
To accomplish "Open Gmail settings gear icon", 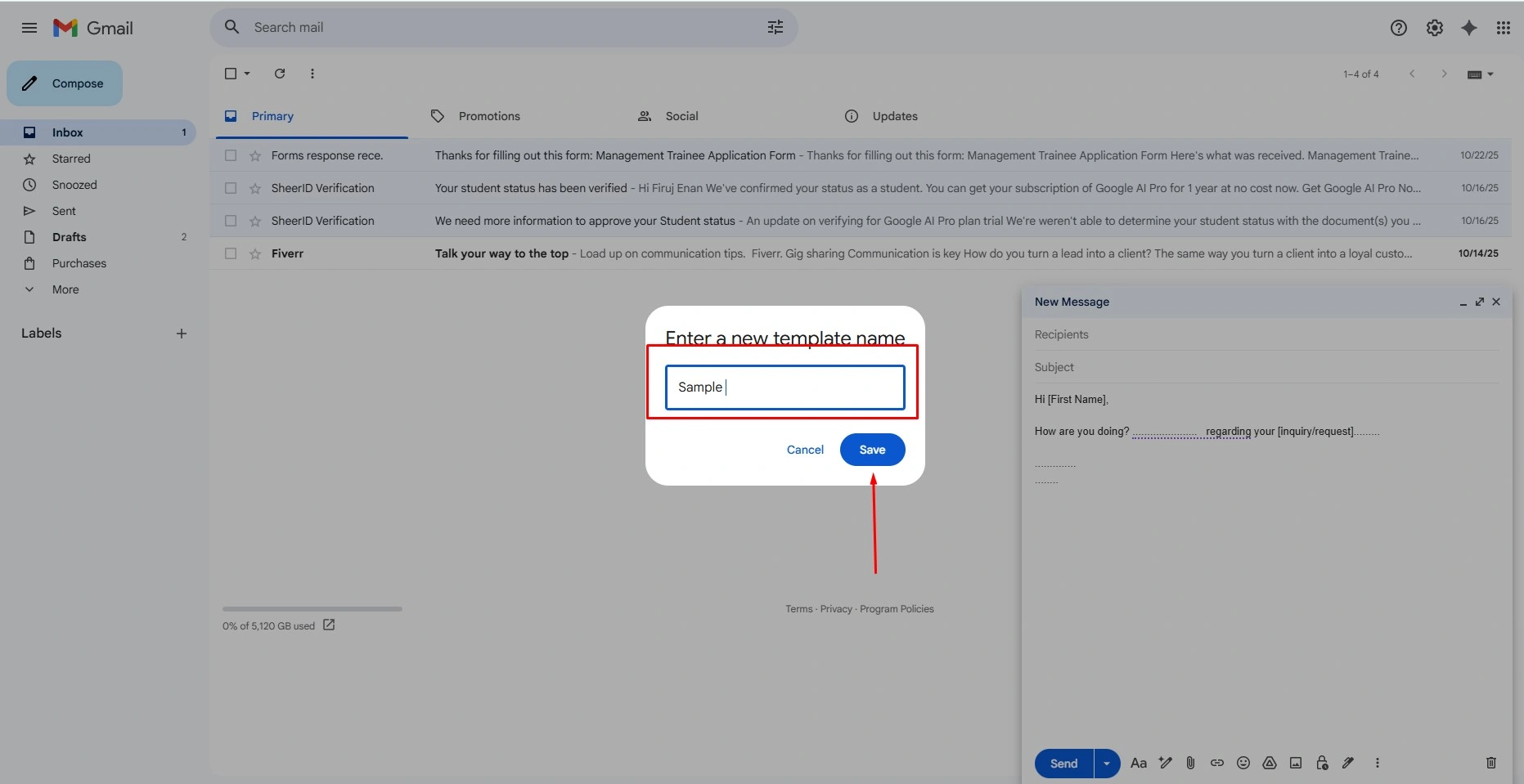I will click(1435, 28).
